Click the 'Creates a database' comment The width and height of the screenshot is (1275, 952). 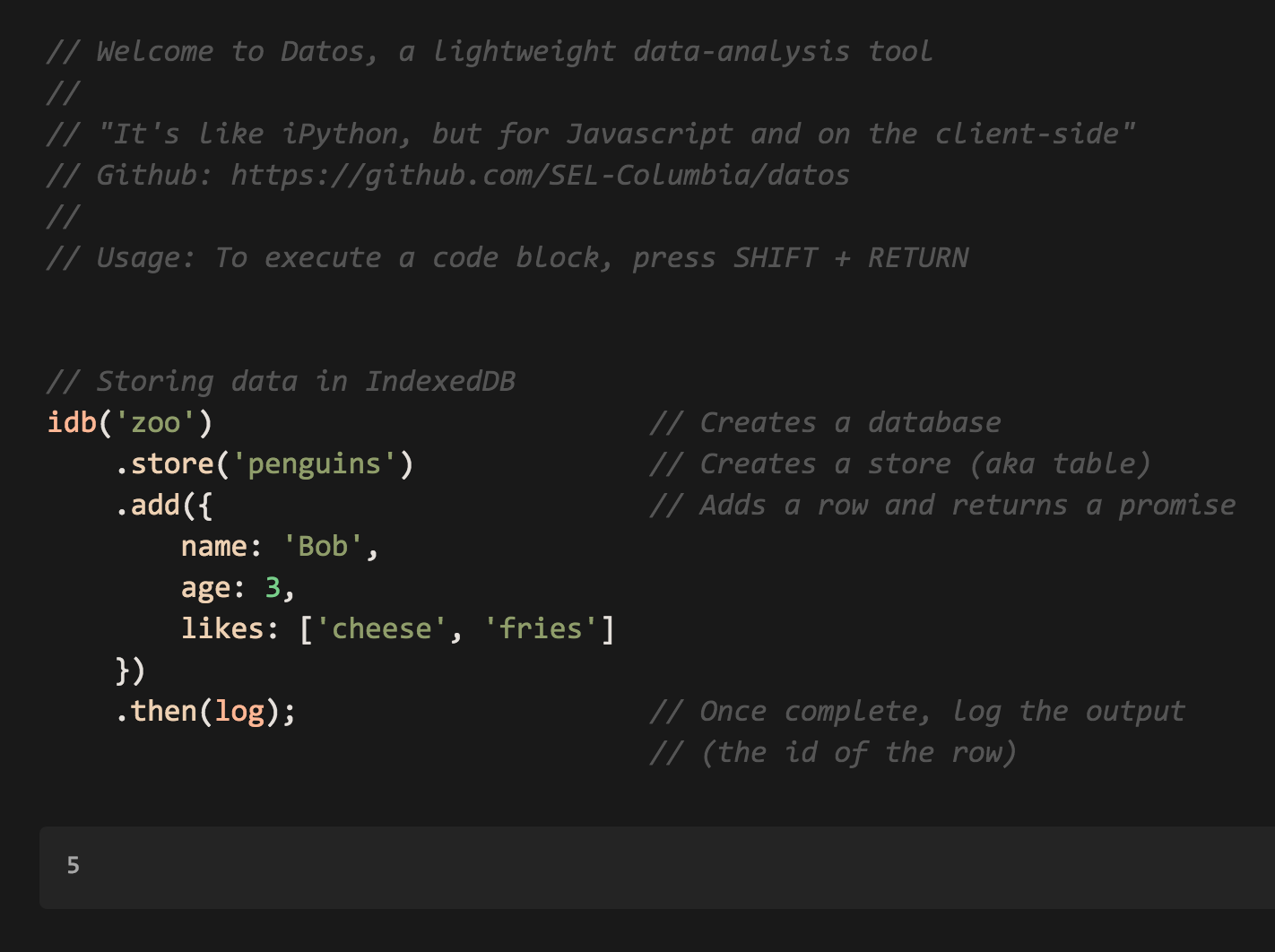(x=825, y=422)
